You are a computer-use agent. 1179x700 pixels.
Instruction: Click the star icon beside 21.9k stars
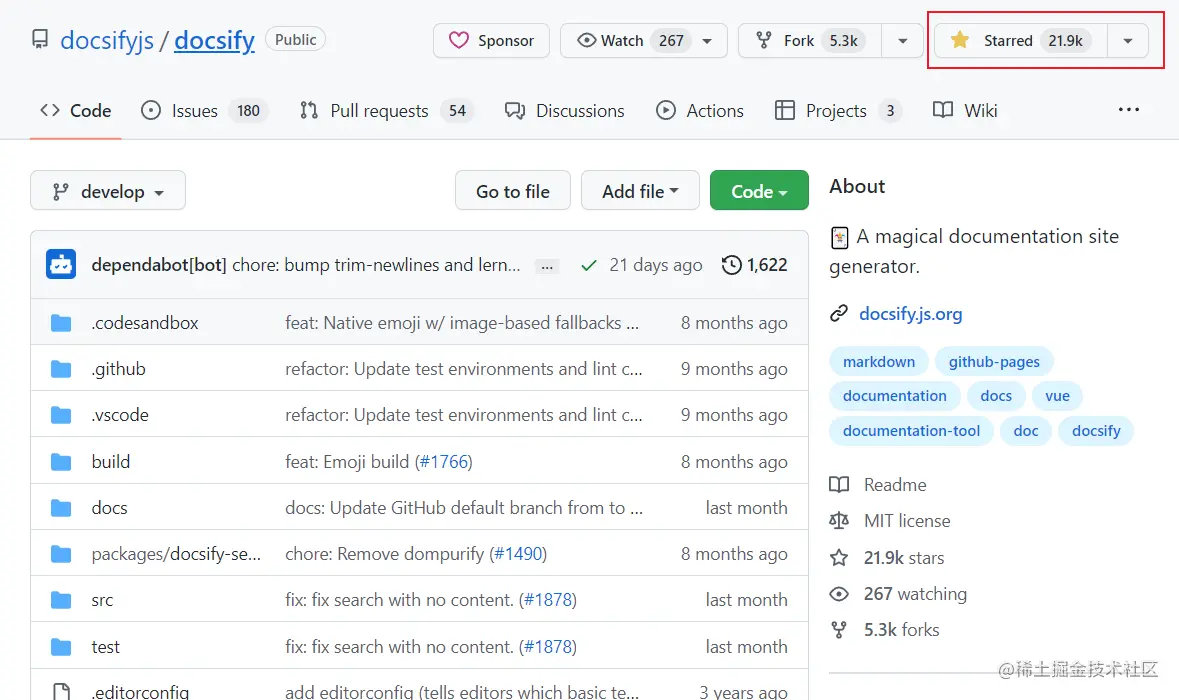coord(839,558)
